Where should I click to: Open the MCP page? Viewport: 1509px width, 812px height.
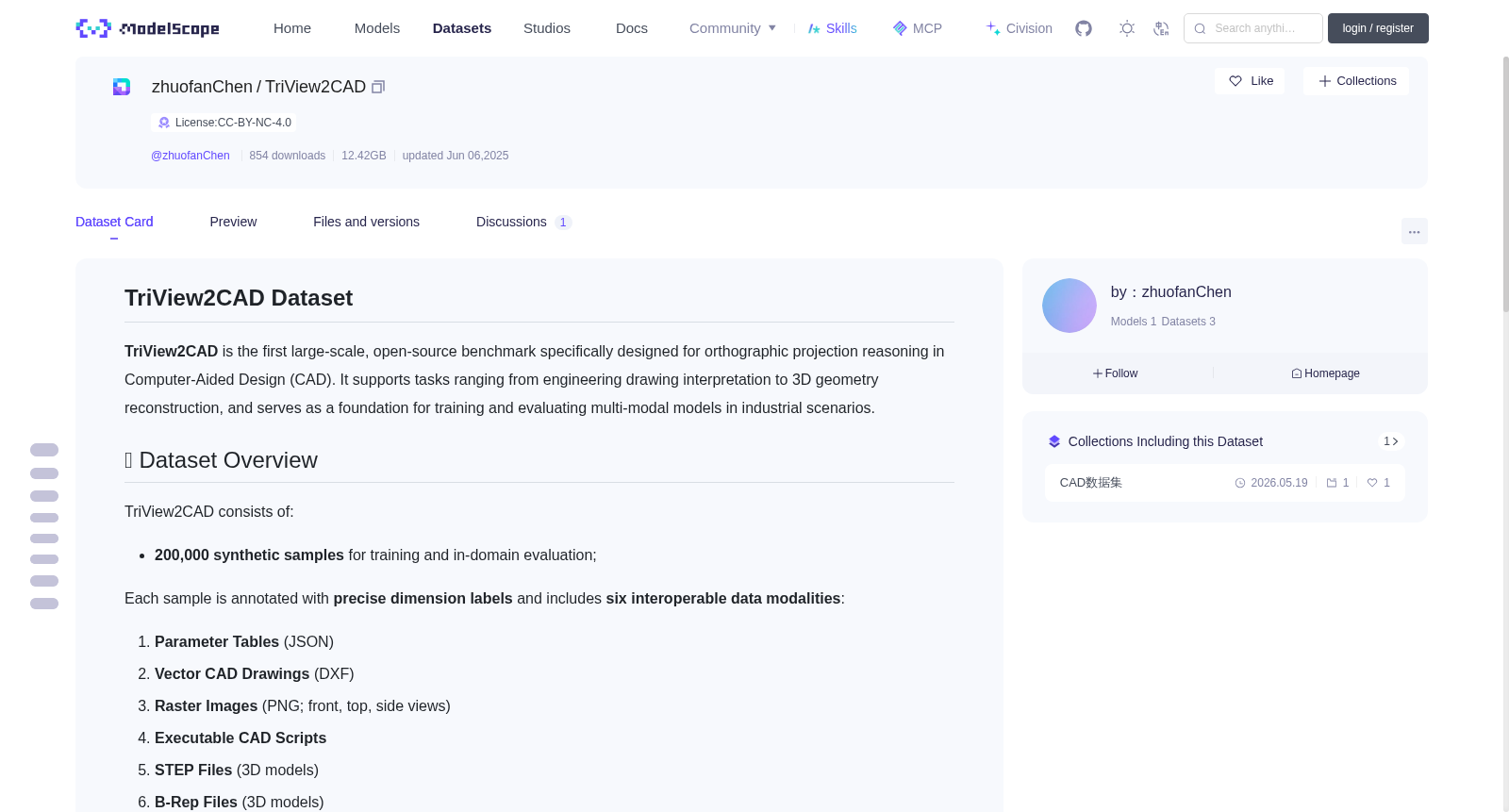pyautogui.click(x=918, y=28)
